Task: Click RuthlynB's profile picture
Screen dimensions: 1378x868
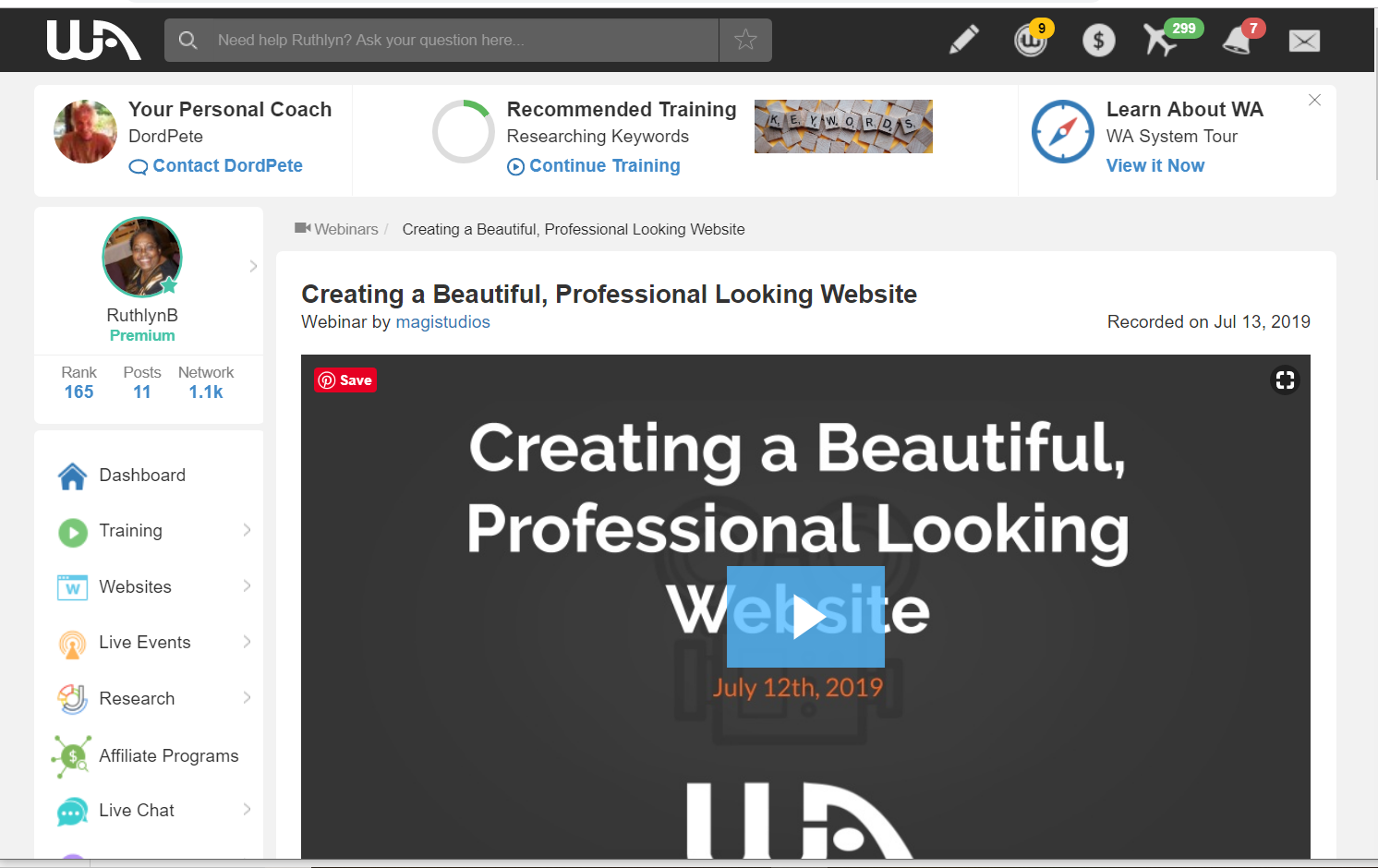Action: click(142, 257)
